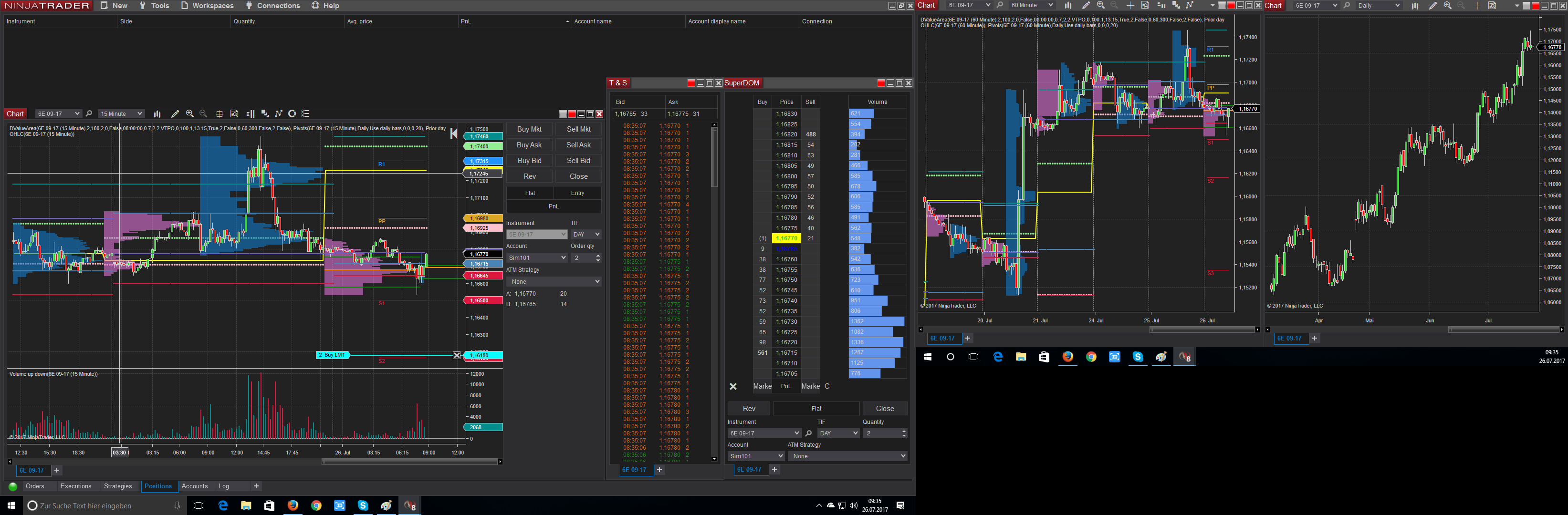This screenshot has height=515, width=1568.
Task: Toggle crosshair tool in 15 Minute chart
Action: 220,113
